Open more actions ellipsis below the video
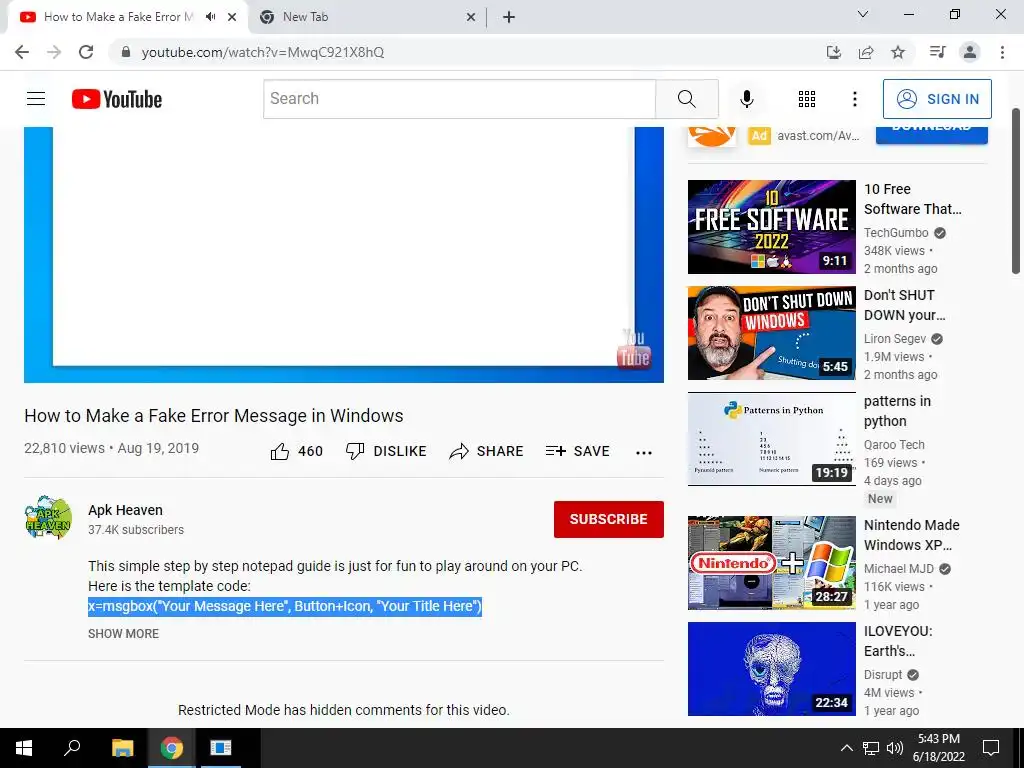 pyautogui.click(x=644, y=453)
